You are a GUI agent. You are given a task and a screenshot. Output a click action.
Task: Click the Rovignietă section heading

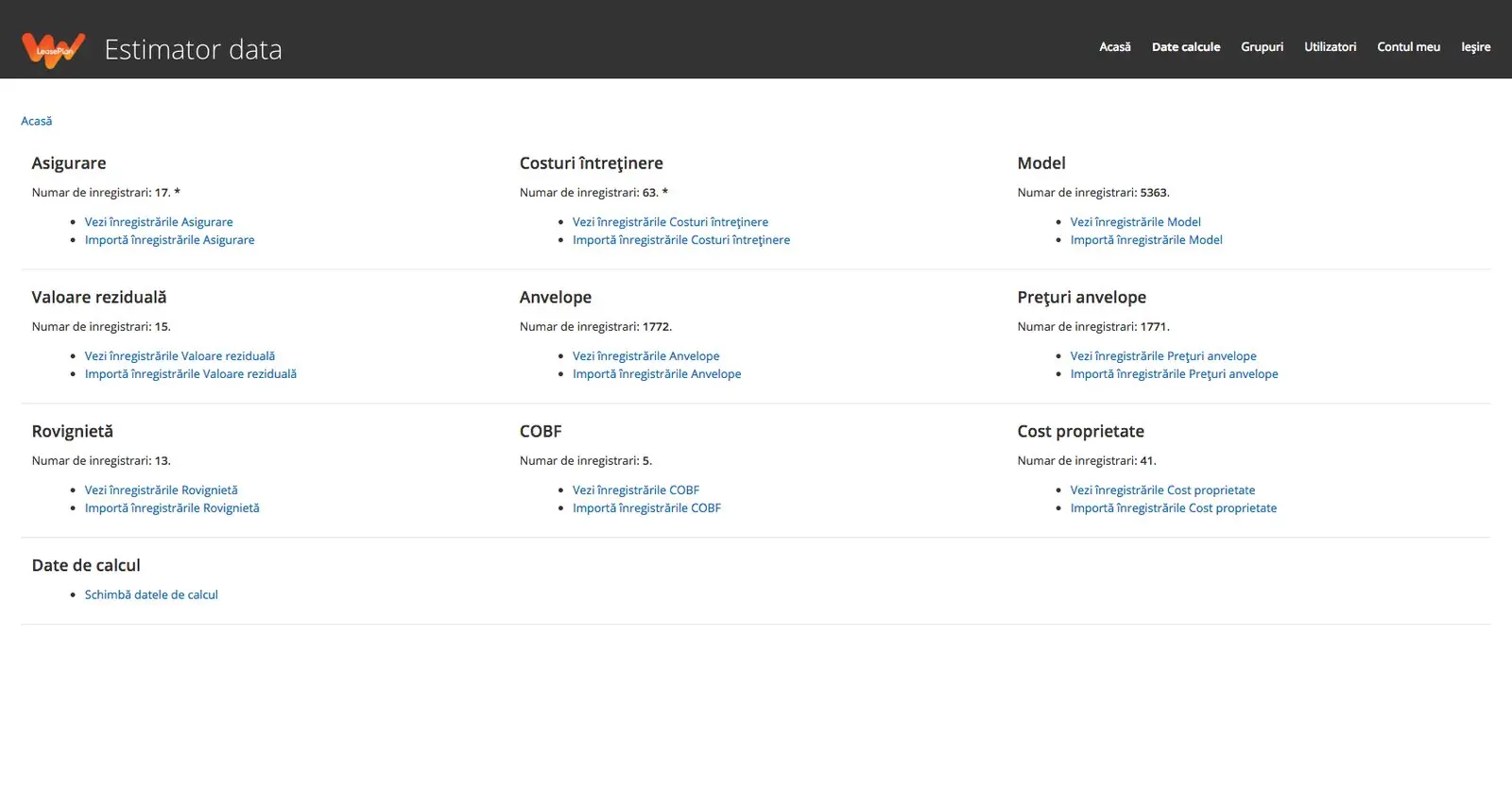73,432
